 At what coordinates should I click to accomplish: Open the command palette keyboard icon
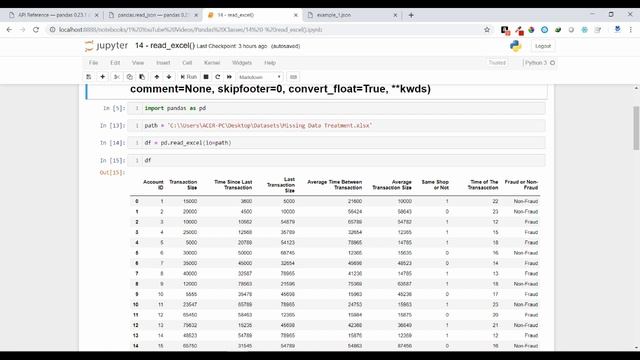[293, 77]
